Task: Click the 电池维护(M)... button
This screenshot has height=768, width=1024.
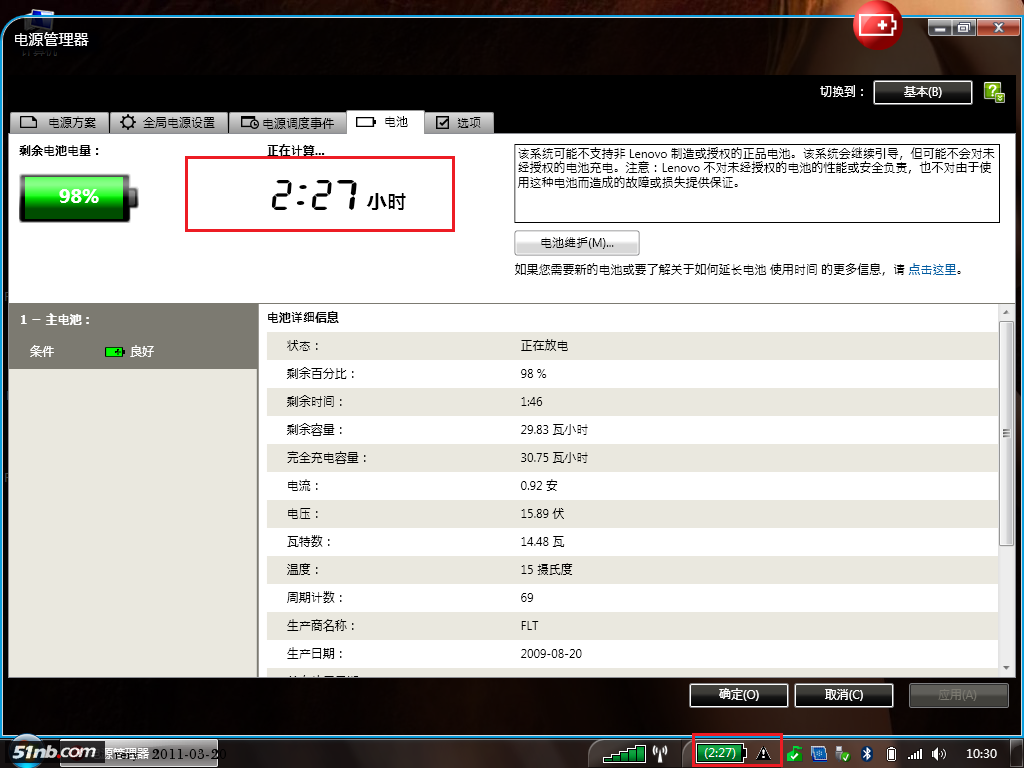Action: [x=576, y=243]
